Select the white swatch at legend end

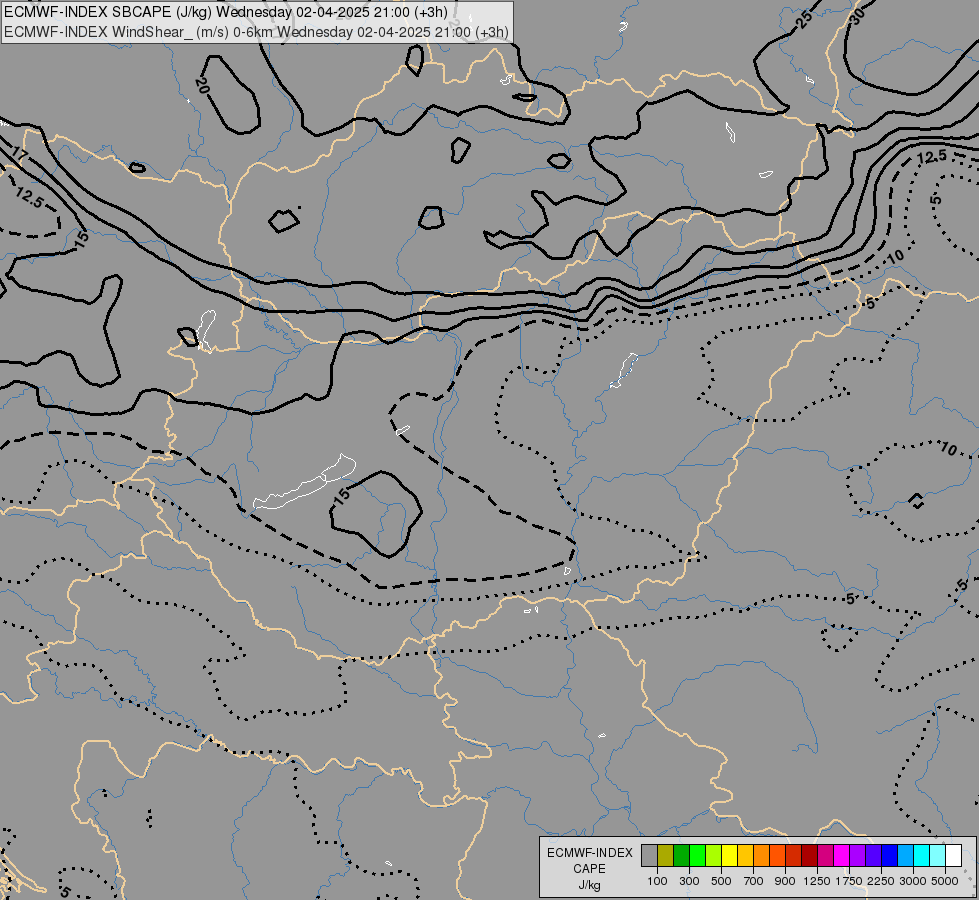[x=953, y=855]
